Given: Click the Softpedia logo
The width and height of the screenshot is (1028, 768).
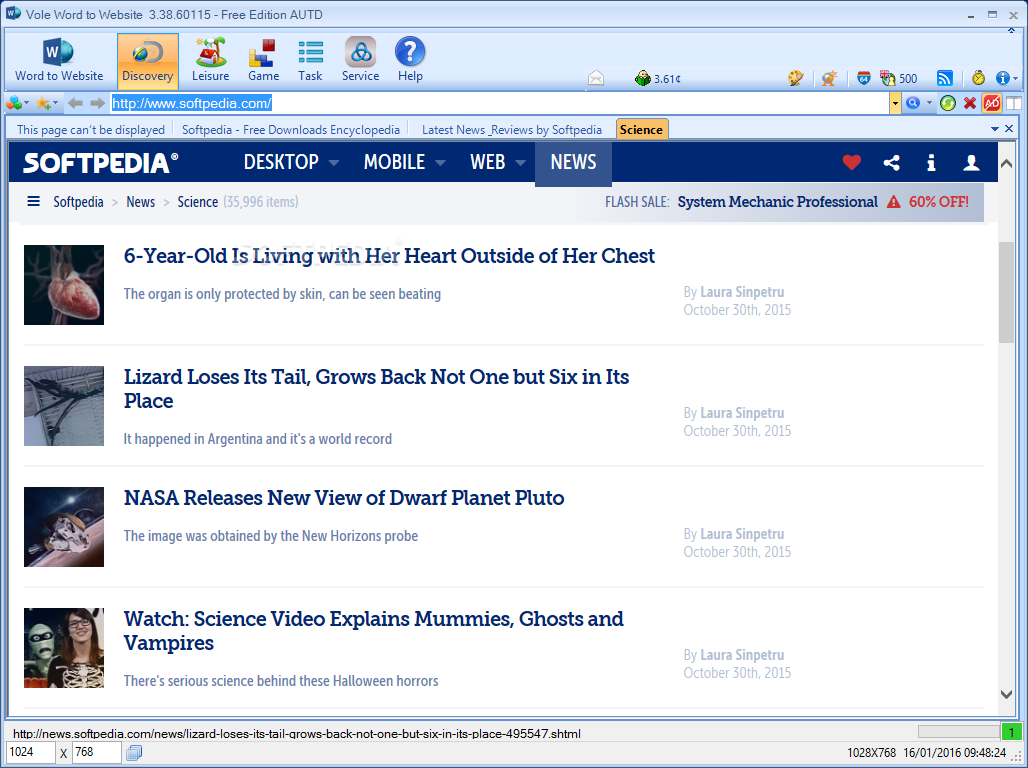Looking at the screenshot, I should pyautogui.click(x=100, y=163).
